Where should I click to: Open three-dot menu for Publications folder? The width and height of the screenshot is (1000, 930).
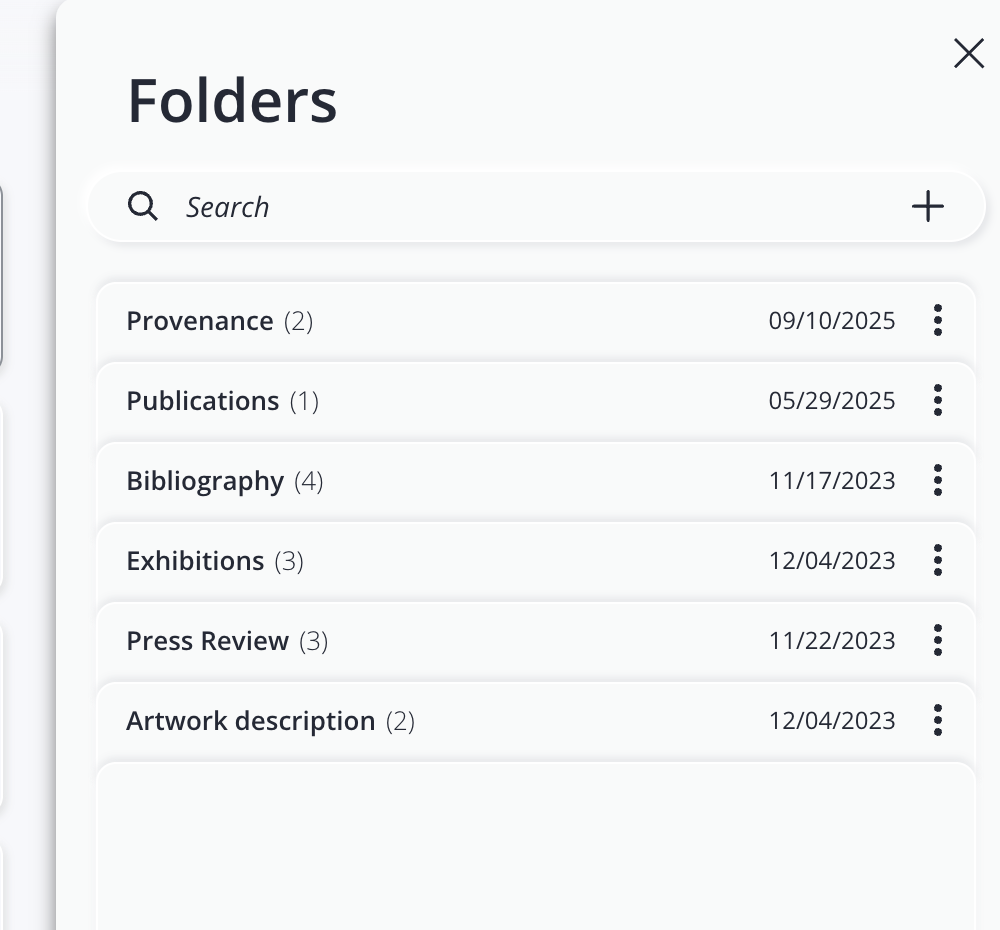pos(937,400)
